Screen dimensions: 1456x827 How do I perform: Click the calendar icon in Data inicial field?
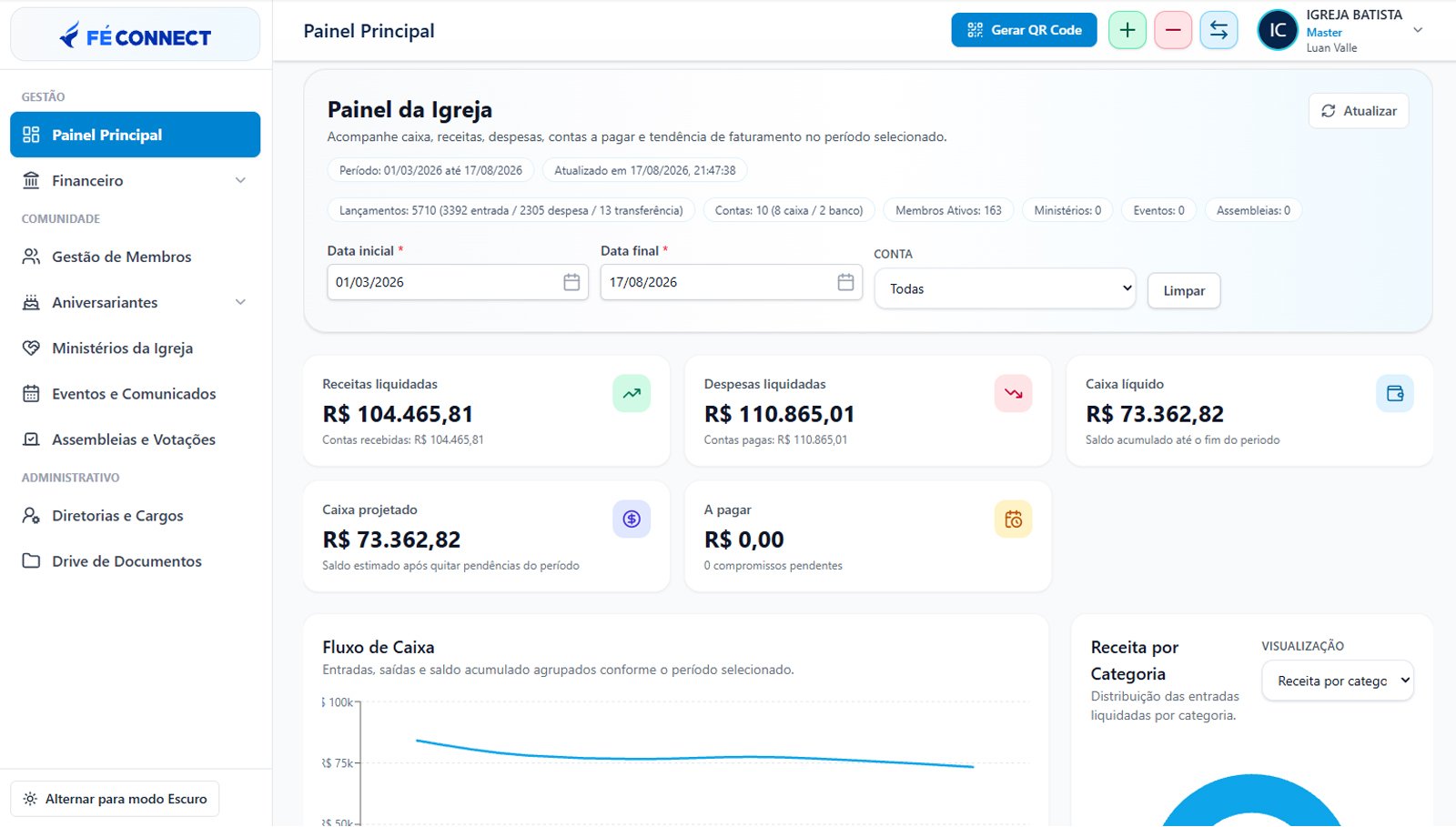click(x=571, y=282)
